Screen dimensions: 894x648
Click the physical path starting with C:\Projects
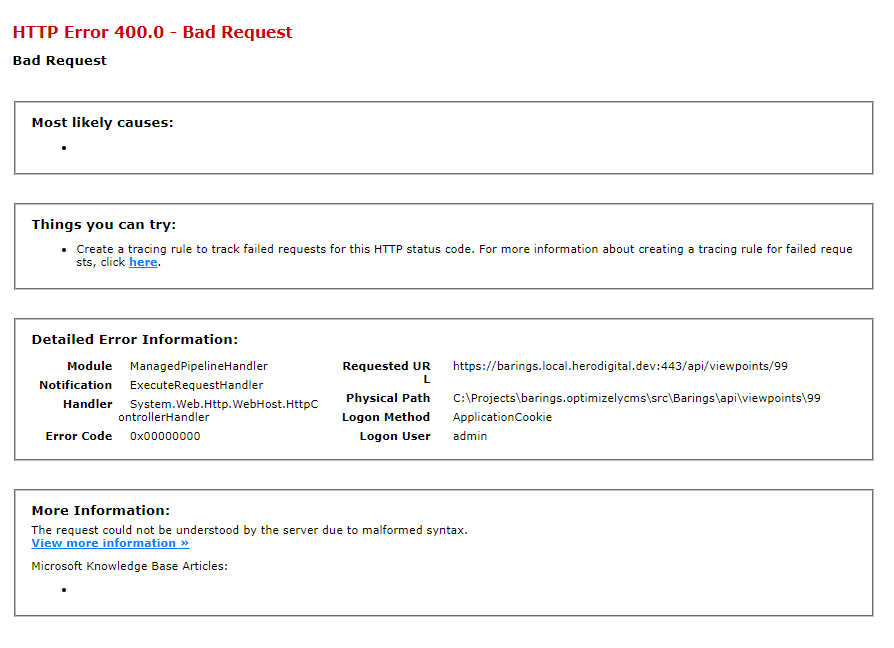(636, 398)
